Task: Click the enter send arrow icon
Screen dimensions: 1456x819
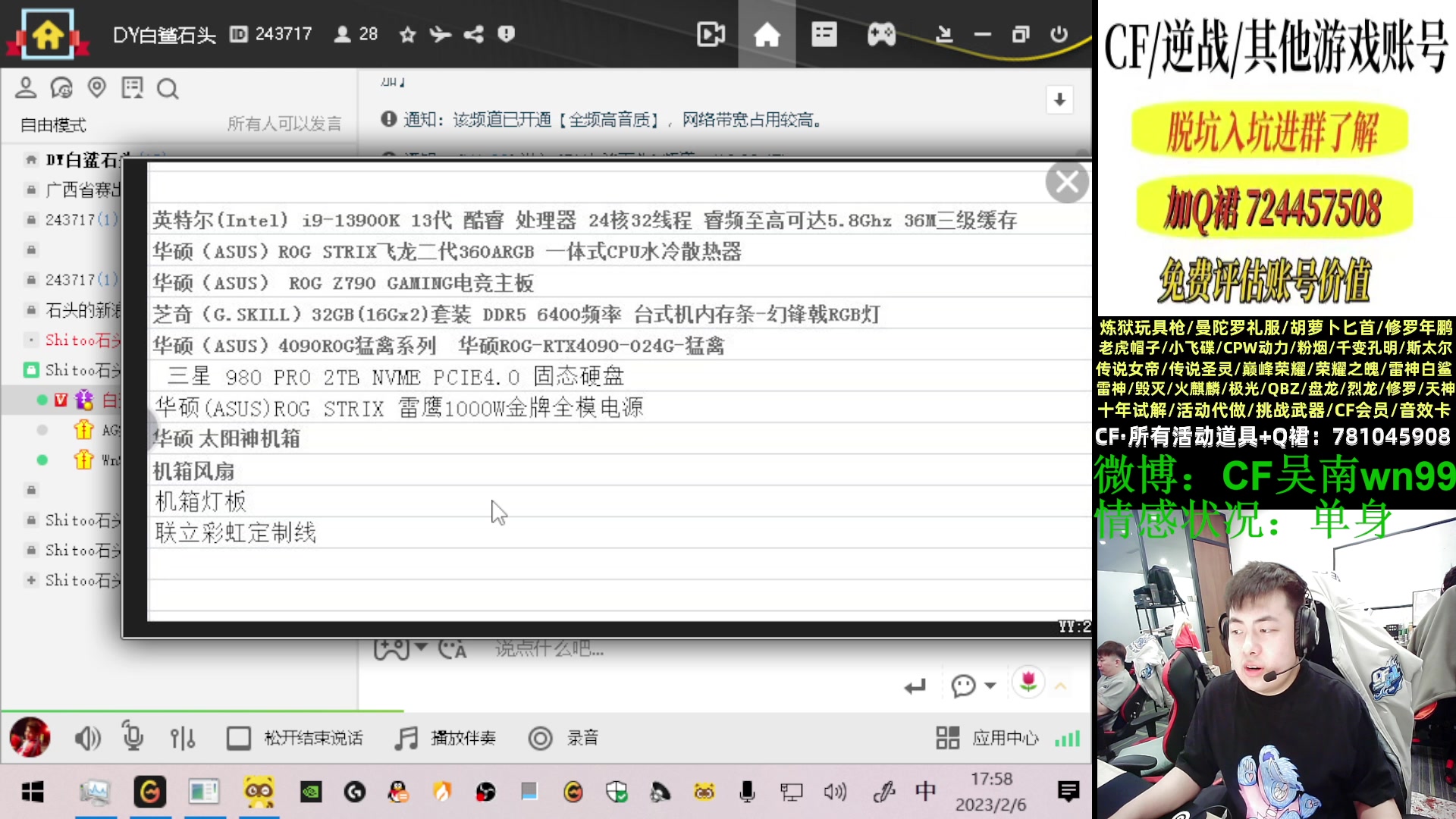Action: point(915,686)
